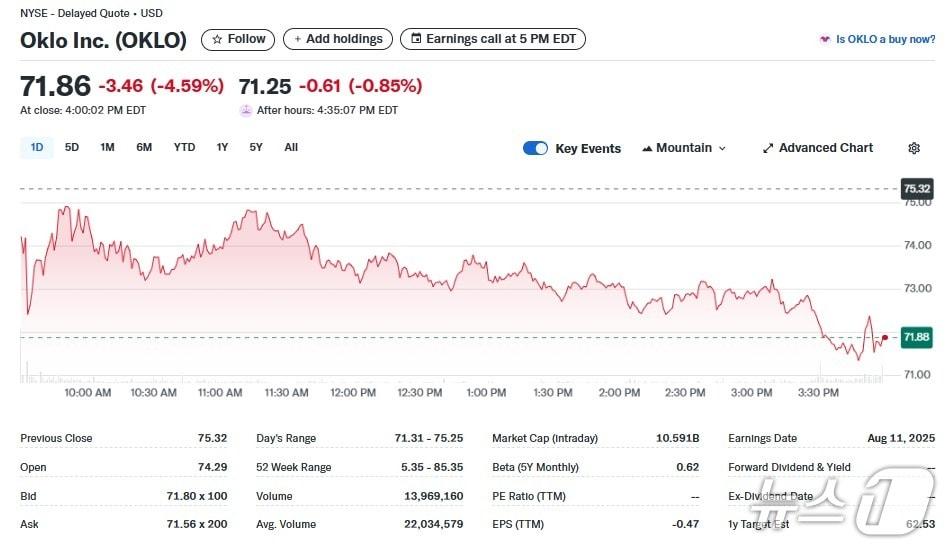
Task: Open the Advanced Chart view
Action: point(825,148)
